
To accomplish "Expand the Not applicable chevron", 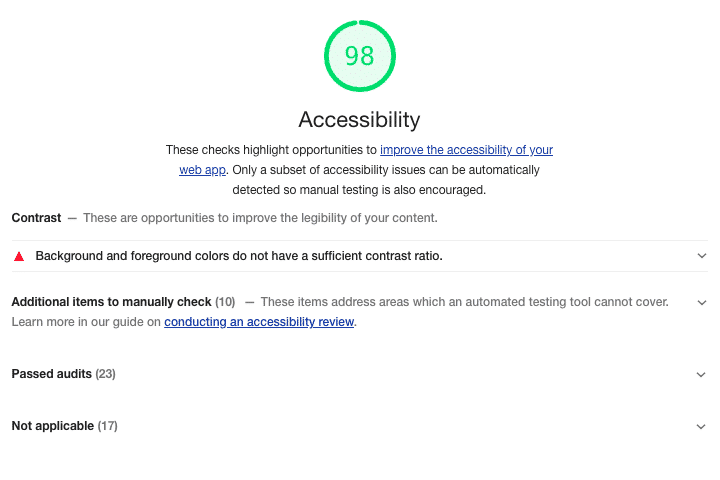I will click(702, 426).
